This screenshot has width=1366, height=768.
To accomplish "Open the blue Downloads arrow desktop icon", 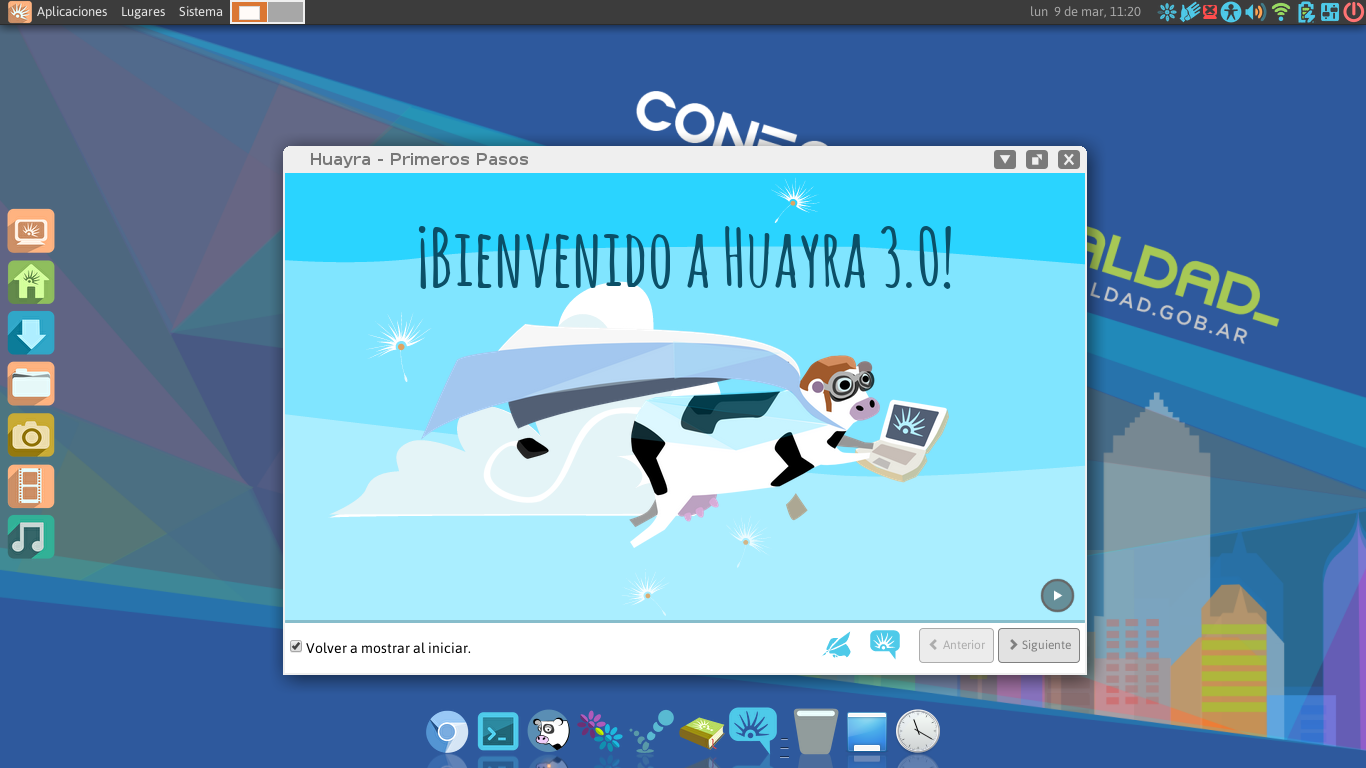I will [31, 333].
